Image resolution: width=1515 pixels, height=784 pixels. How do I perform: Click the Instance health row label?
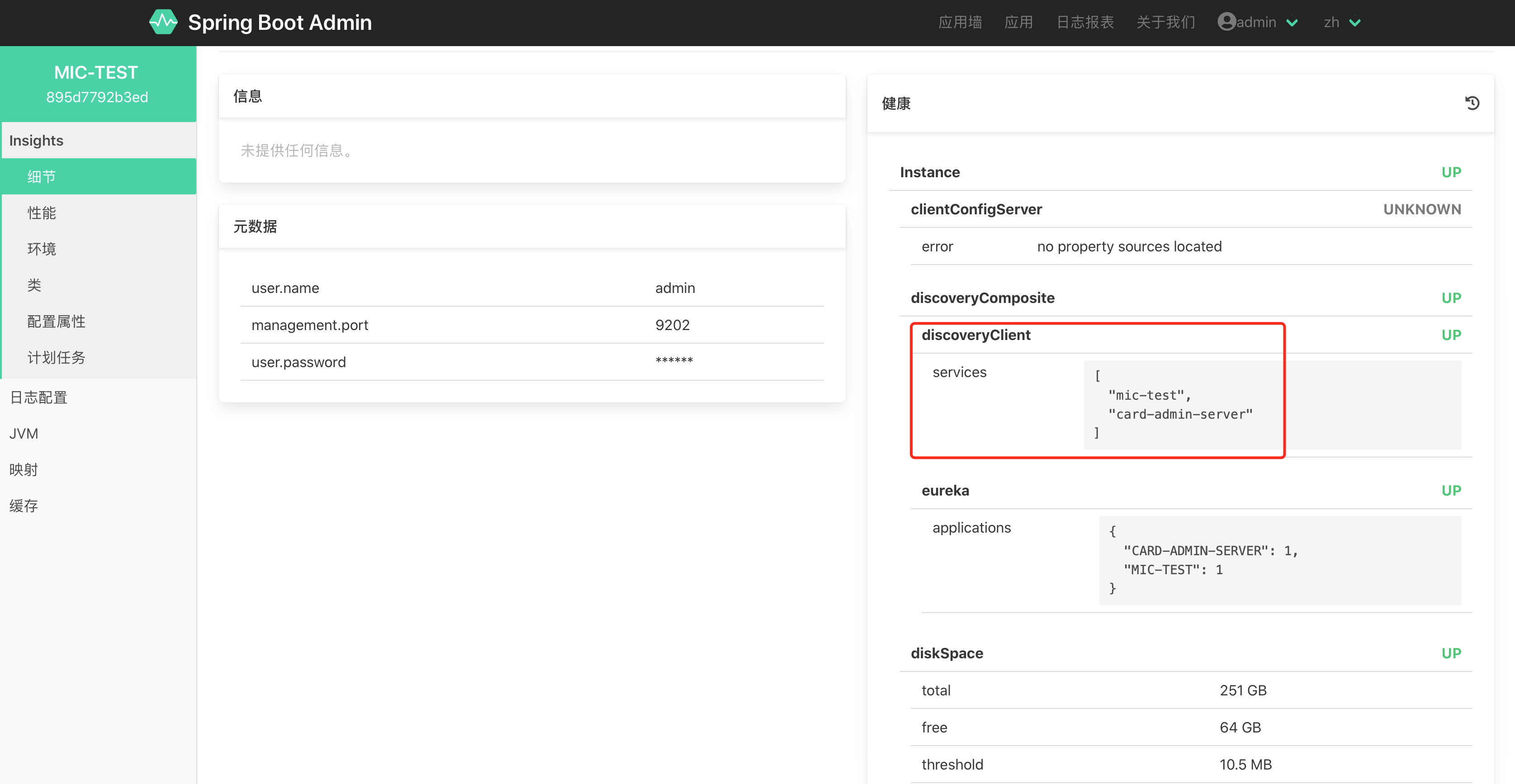pos(930,172)
